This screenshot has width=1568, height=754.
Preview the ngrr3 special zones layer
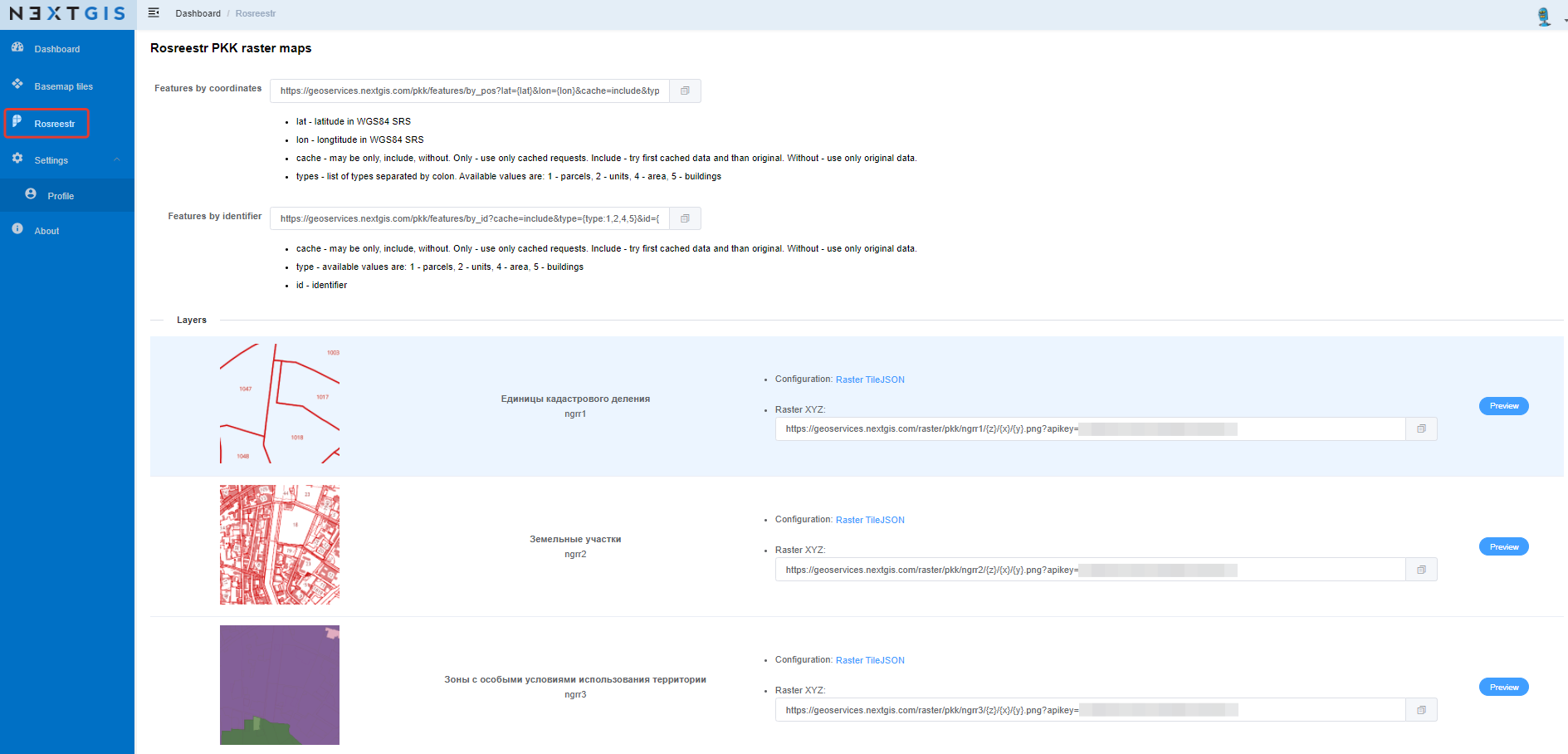(1503, 687)
